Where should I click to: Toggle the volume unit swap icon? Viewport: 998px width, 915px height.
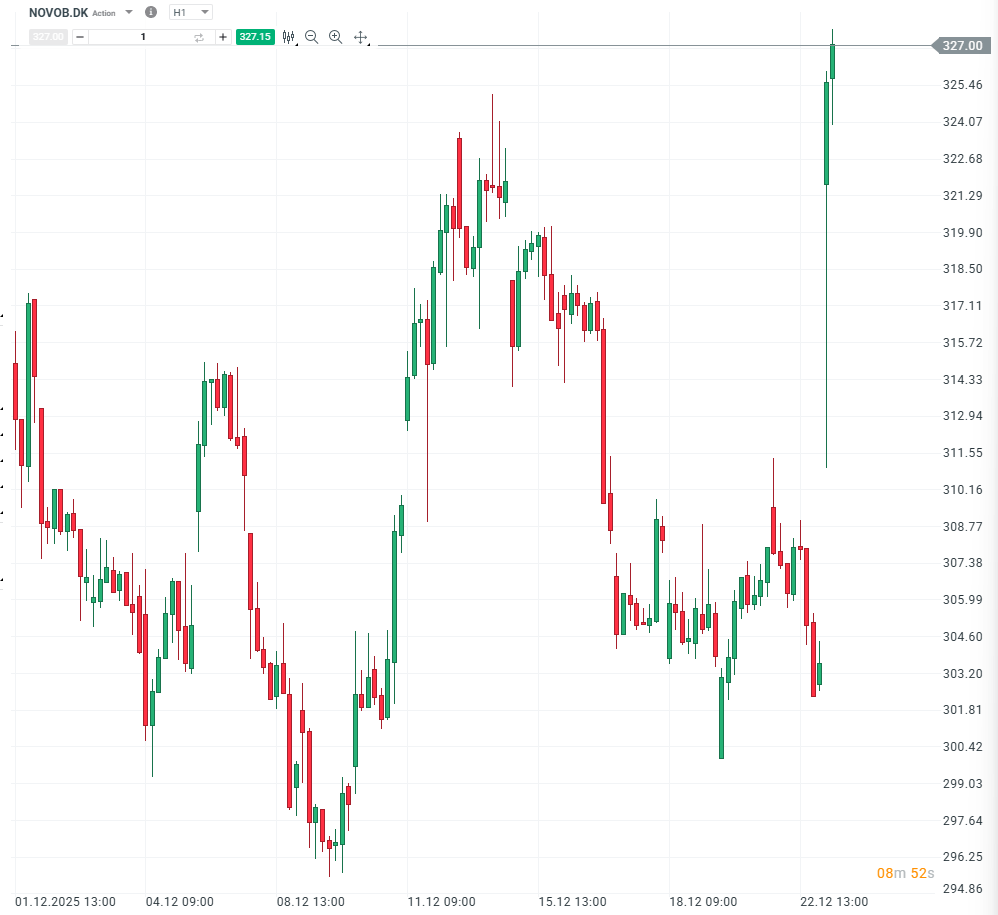[198, 37]
